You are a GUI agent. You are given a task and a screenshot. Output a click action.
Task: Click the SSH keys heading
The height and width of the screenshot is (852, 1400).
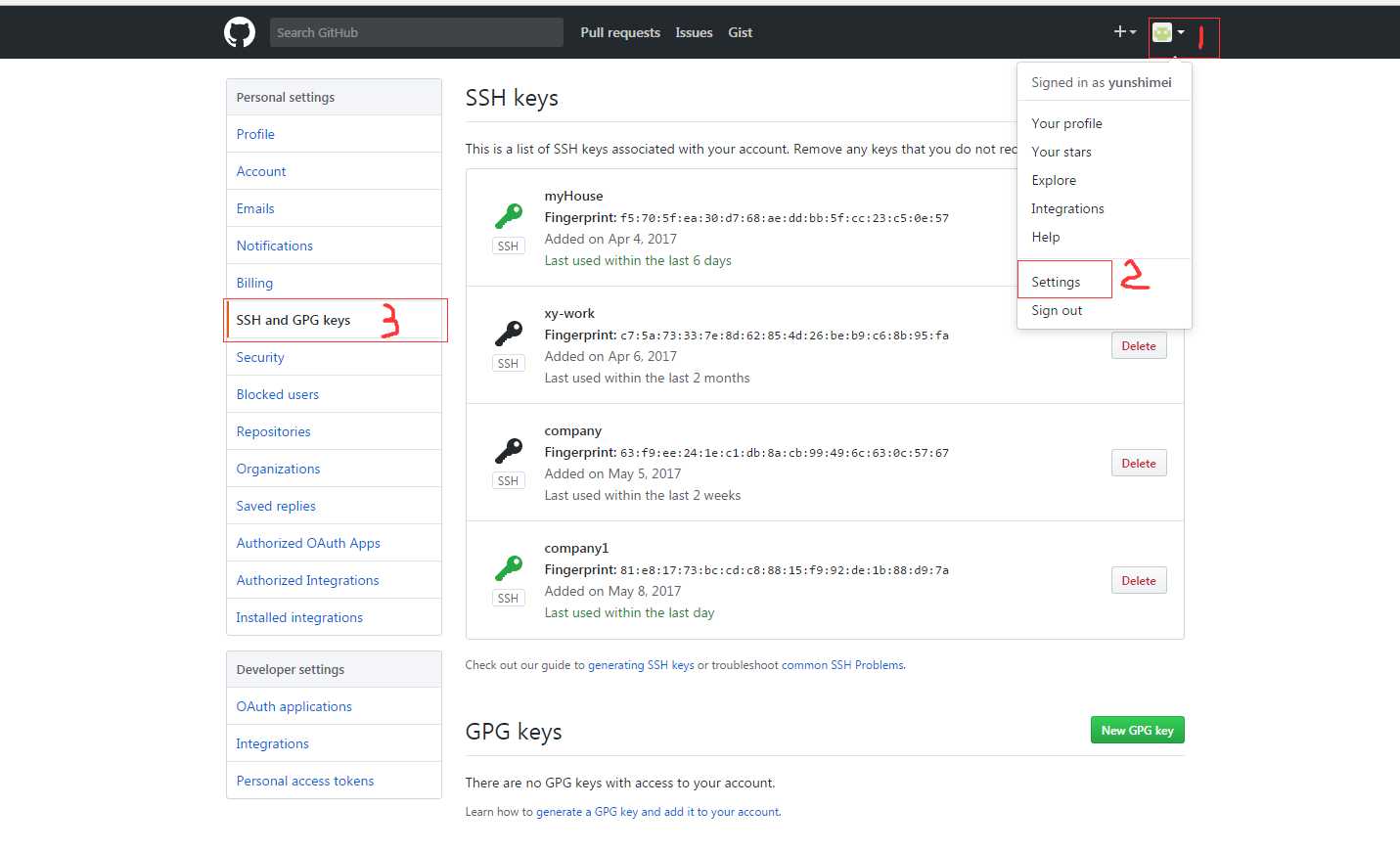pyautogui.click(x=512, y=98)
